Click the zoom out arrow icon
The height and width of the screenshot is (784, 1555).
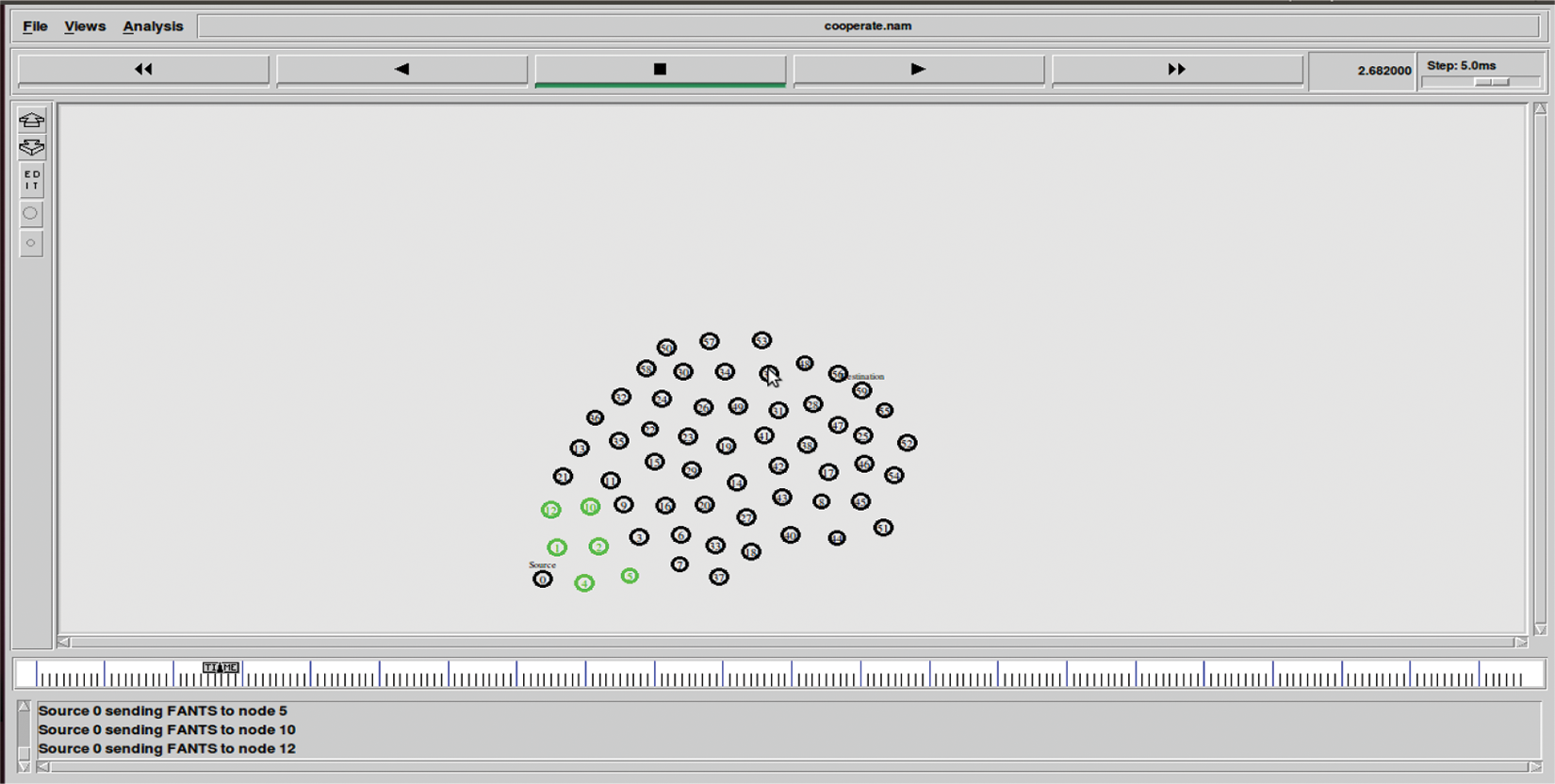click(31, 147)
